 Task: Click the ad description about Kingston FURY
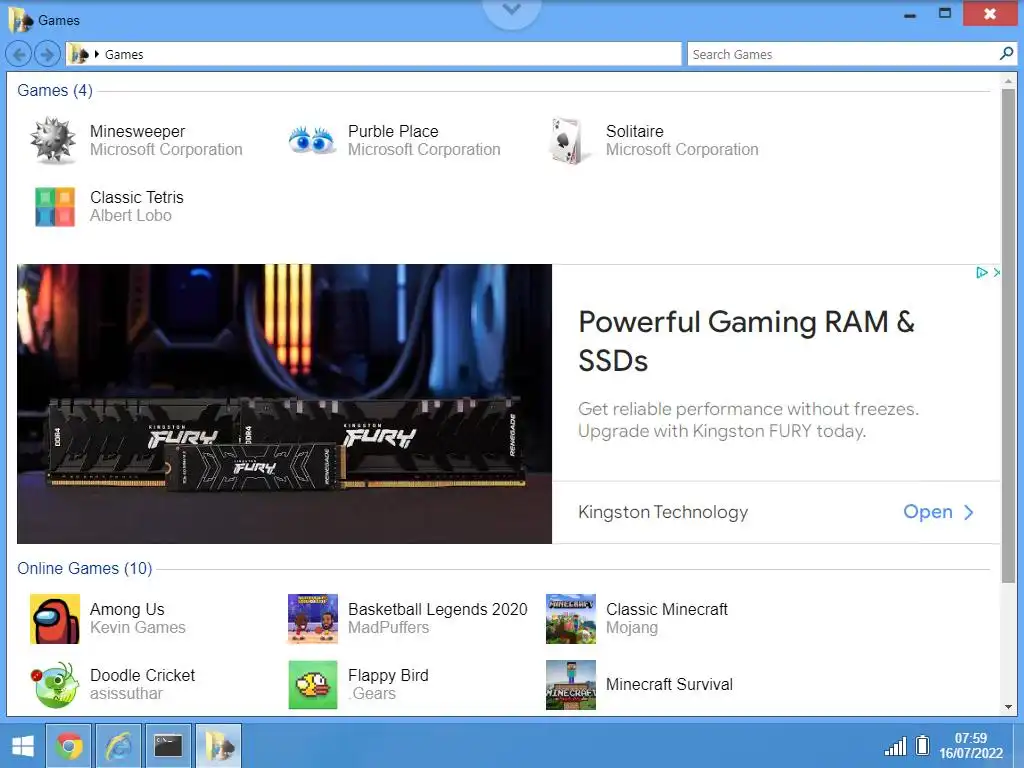(748, 420)
